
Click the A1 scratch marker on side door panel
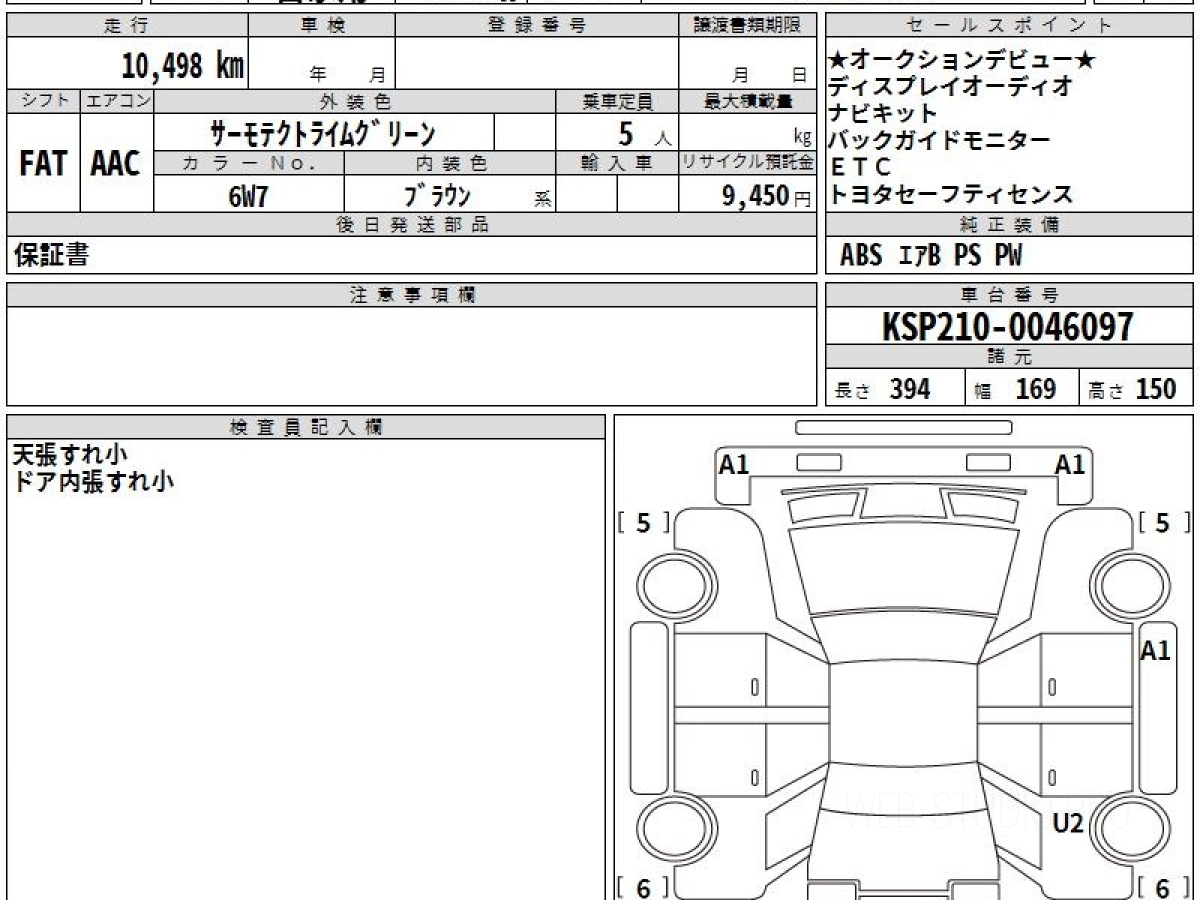1155,651
